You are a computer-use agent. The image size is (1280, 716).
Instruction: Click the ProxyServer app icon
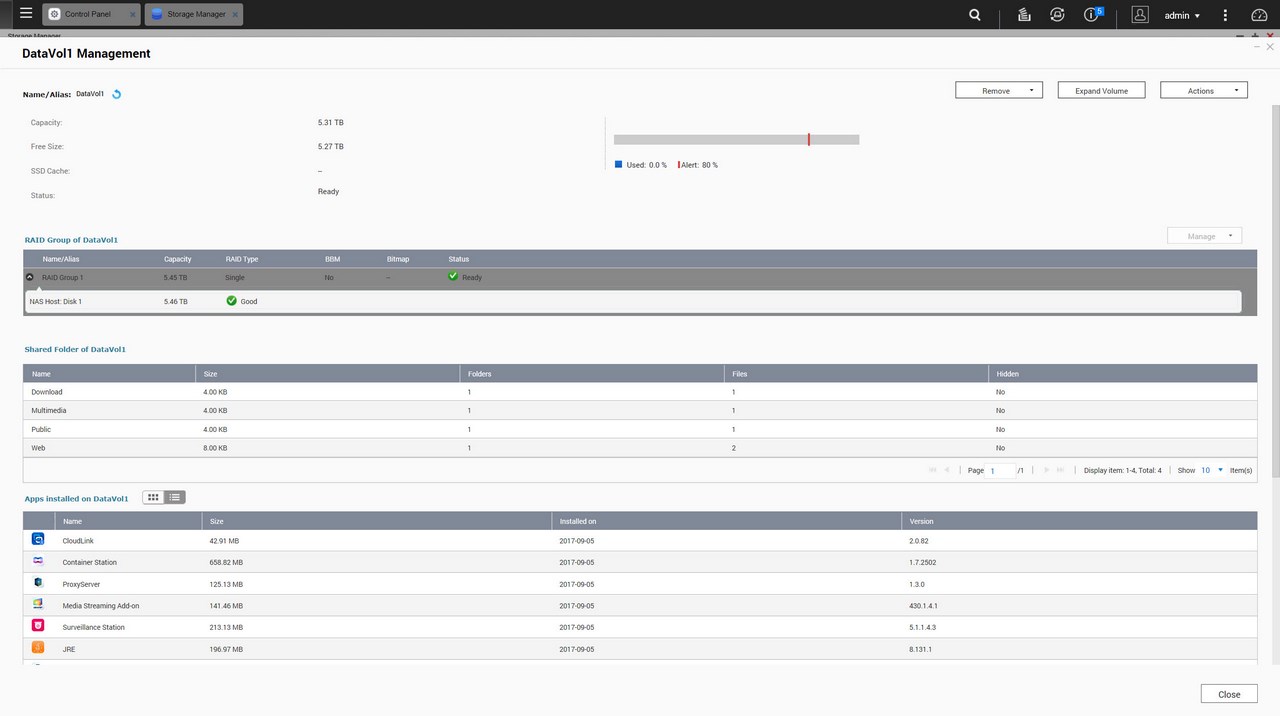[38, 582]
